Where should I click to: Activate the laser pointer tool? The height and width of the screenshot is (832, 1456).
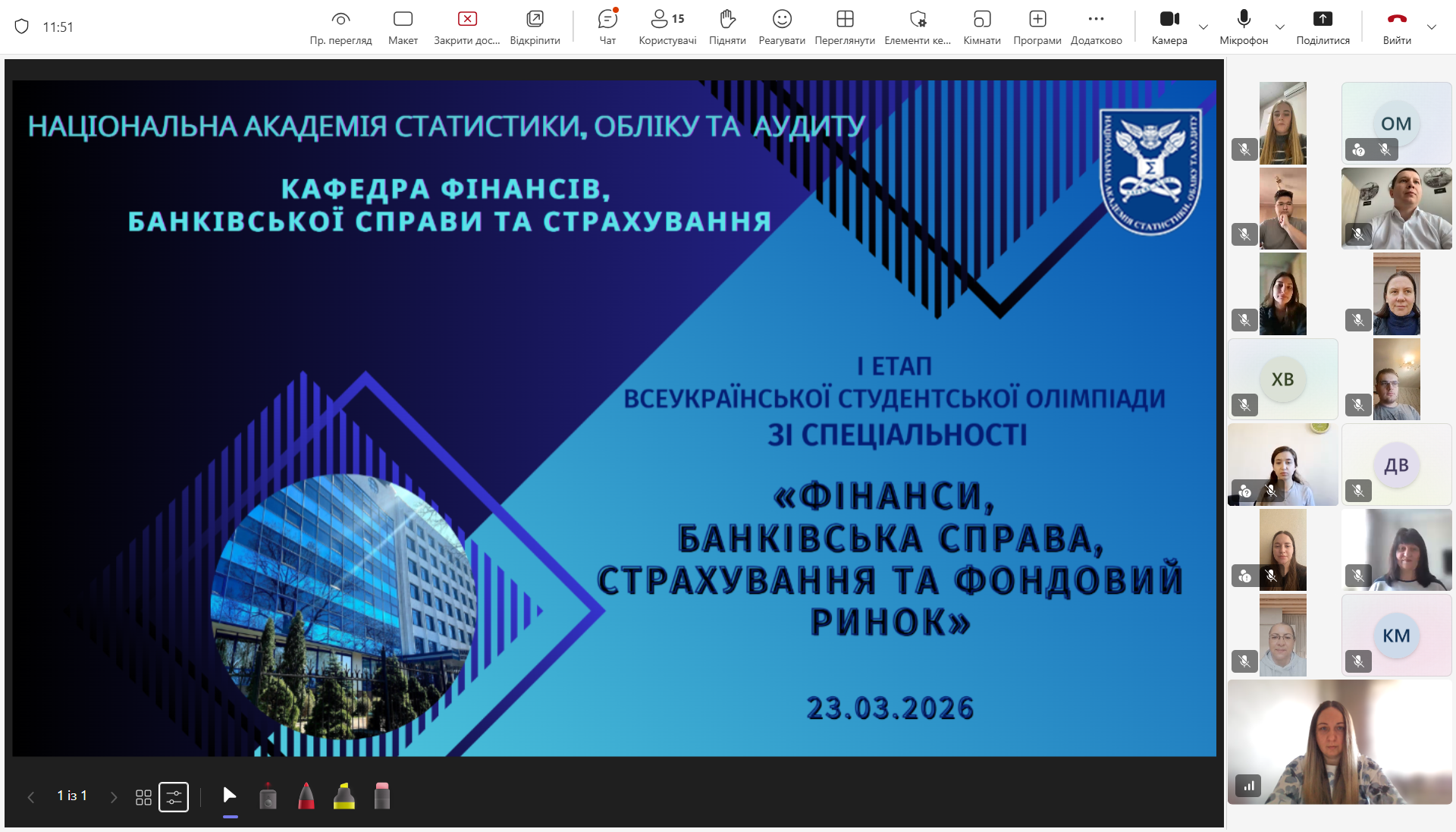268,796
